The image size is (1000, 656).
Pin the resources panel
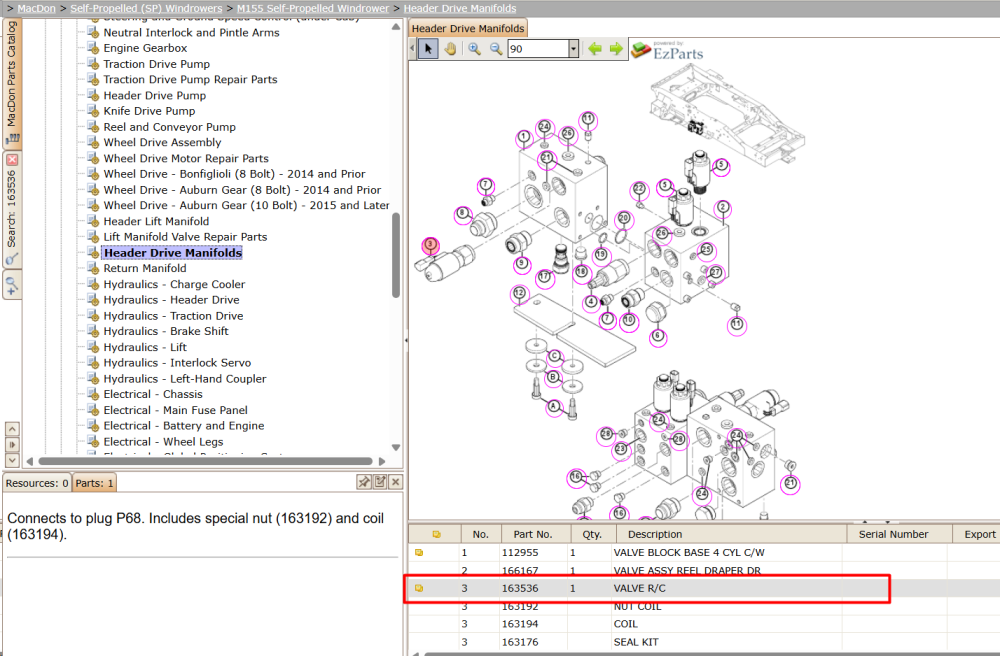pyautogui.click(x=364, y=482)
